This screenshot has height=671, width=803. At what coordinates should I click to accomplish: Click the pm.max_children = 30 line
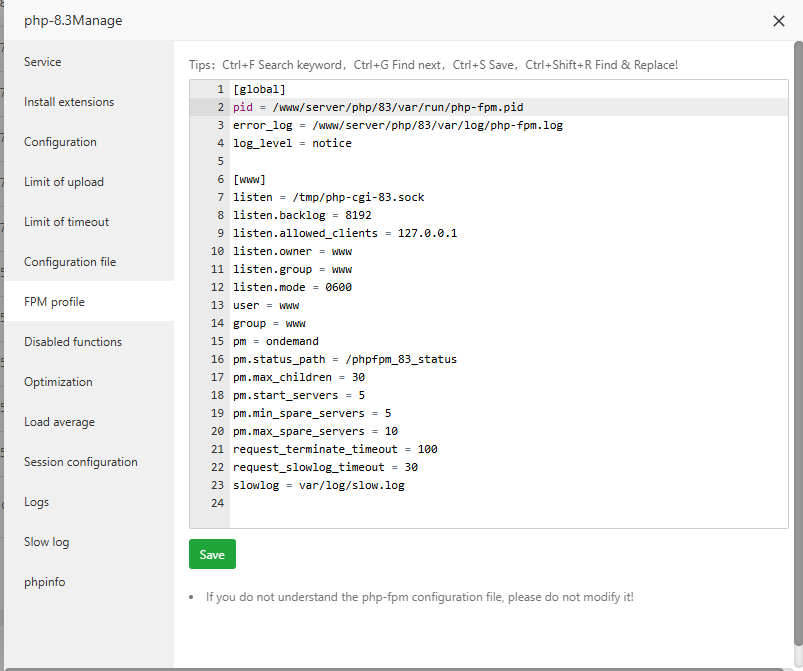click(x=298, y=377)
